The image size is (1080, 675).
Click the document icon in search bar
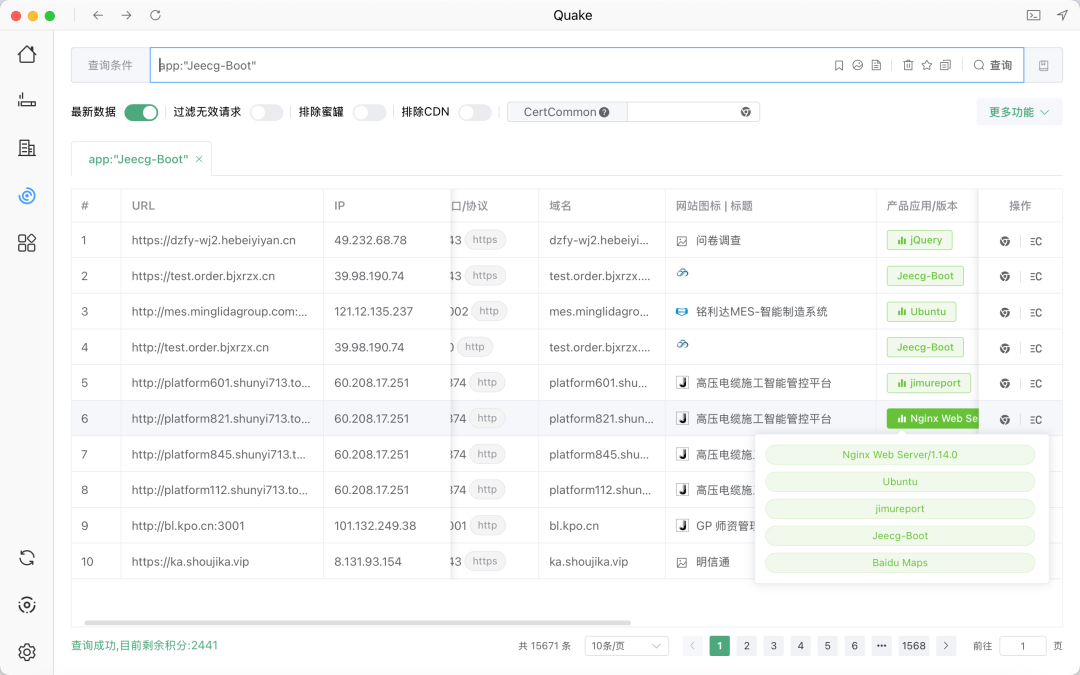(876, 65)
